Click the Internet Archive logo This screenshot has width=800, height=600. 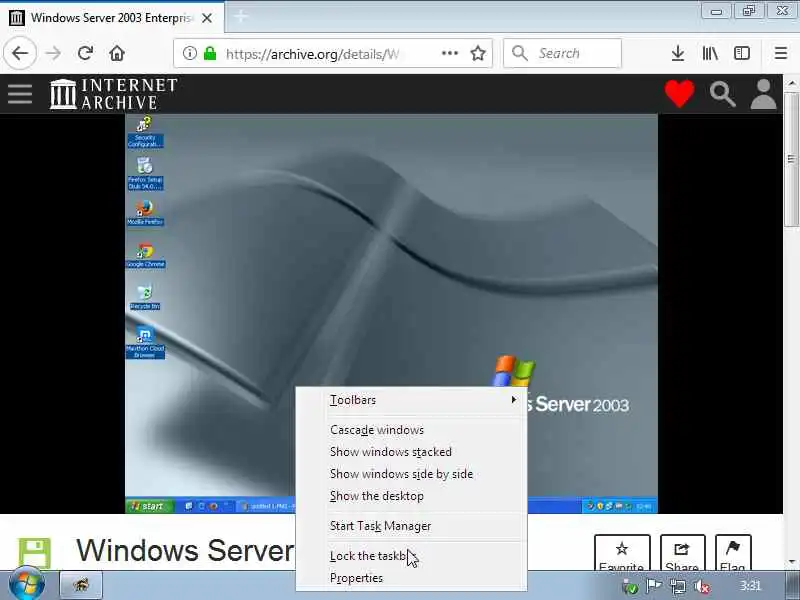tap(114, 94)
